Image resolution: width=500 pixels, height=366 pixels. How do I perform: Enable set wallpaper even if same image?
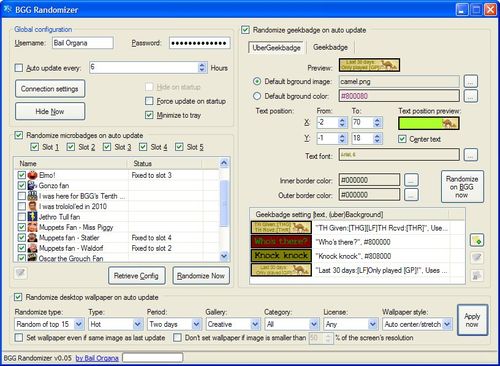point(19,338)
